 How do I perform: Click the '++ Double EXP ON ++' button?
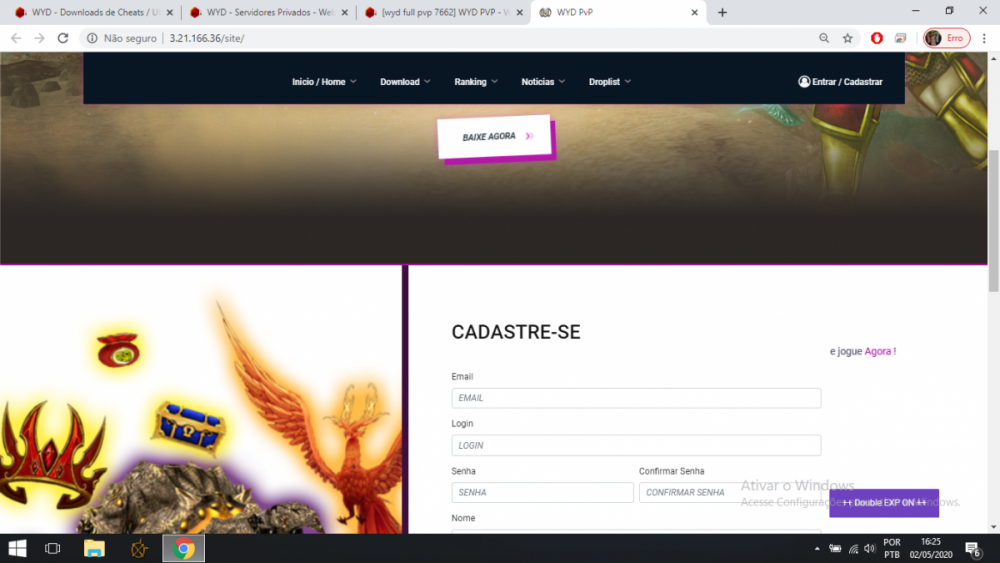[884, 503]
